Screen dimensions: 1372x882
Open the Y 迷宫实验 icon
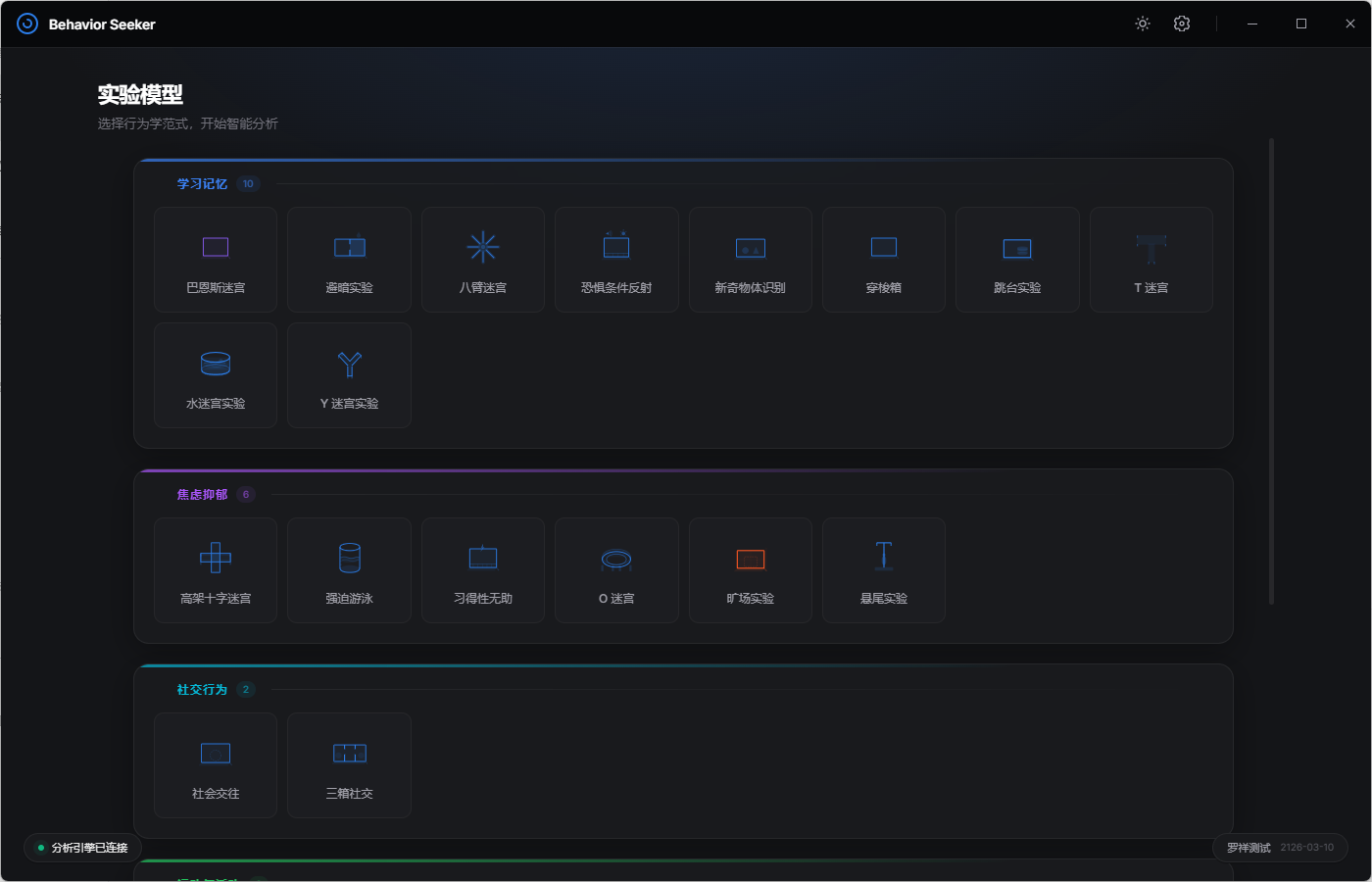coord(350,364)
